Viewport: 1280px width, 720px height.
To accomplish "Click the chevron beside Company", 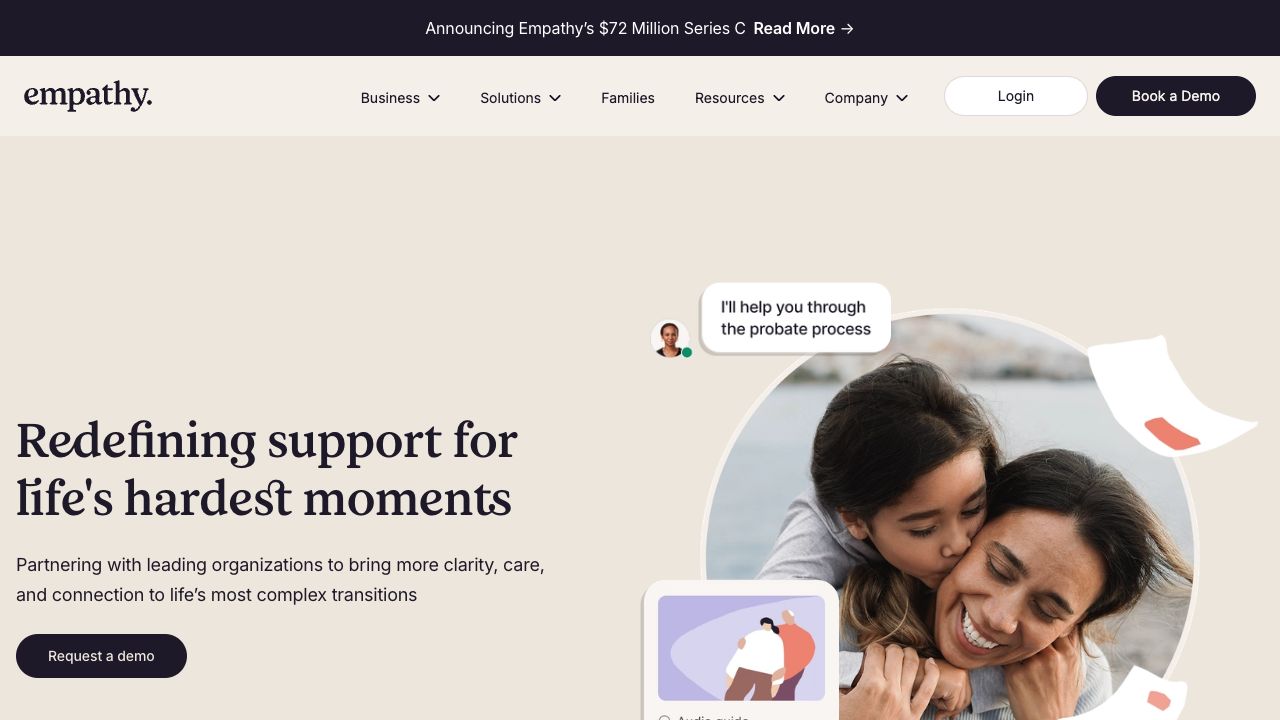I will [x=902, y=98].
